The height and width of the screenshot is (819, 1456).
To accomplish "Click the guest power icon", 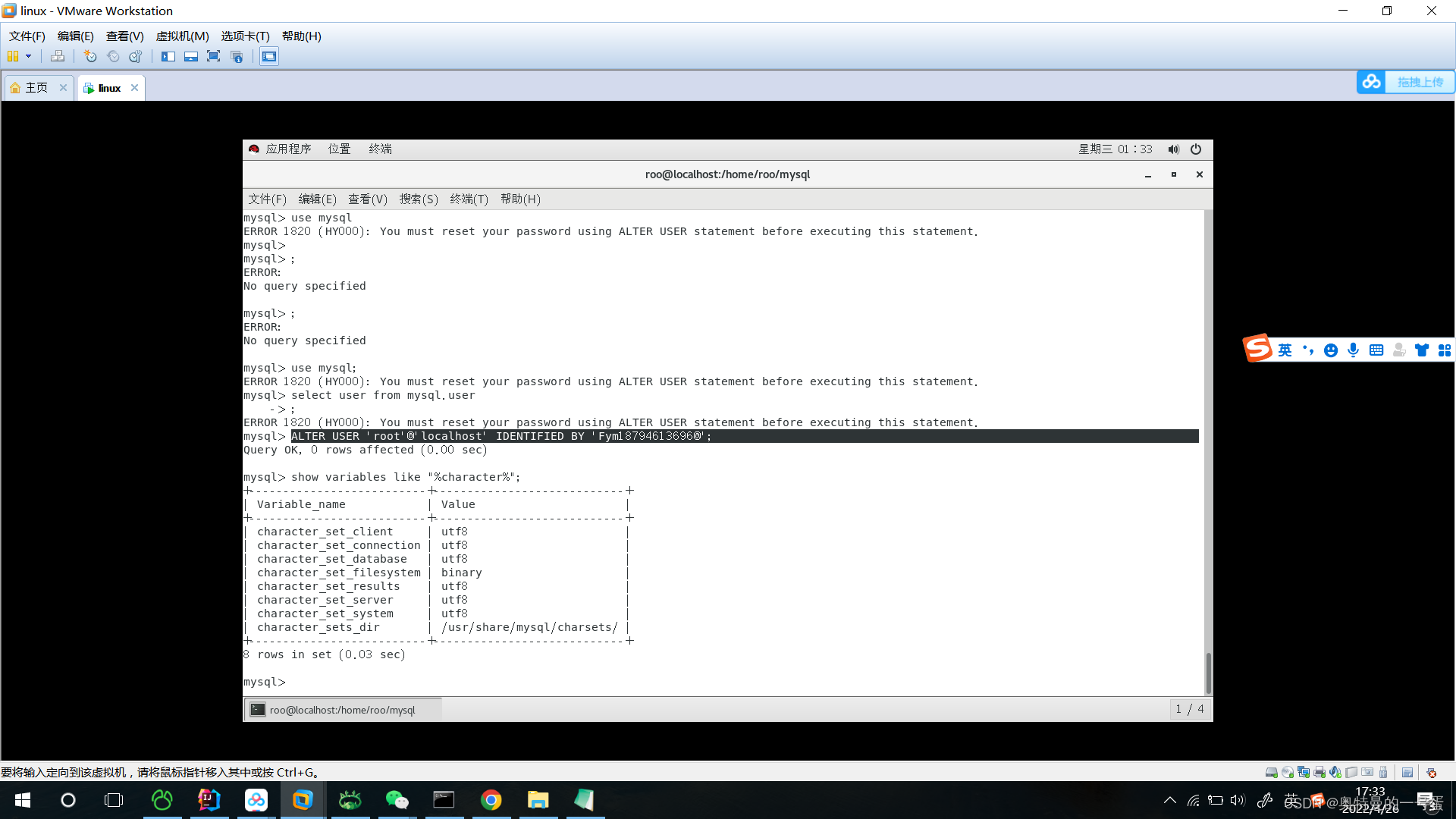I will click(x=1196, y=149).
